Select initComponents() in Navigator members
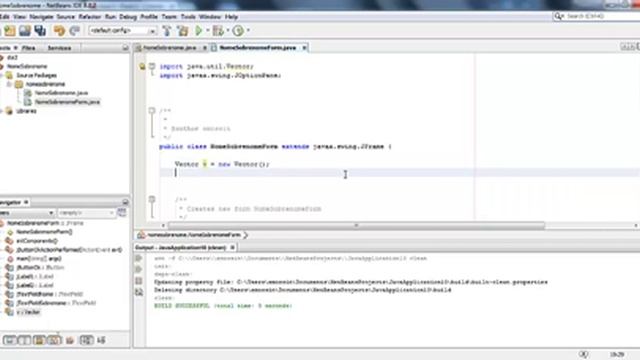640x360 pixels. (x=37, y=241)
